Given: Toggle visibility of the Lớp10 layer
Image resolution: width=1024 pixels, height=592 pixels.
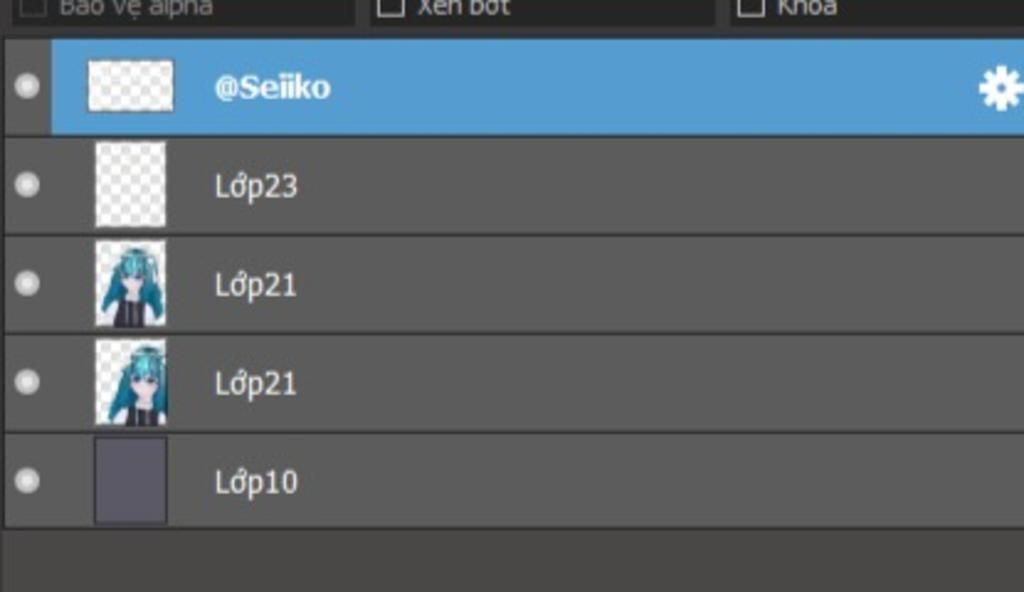Looking at the screenshot, I should click(27, 480).
